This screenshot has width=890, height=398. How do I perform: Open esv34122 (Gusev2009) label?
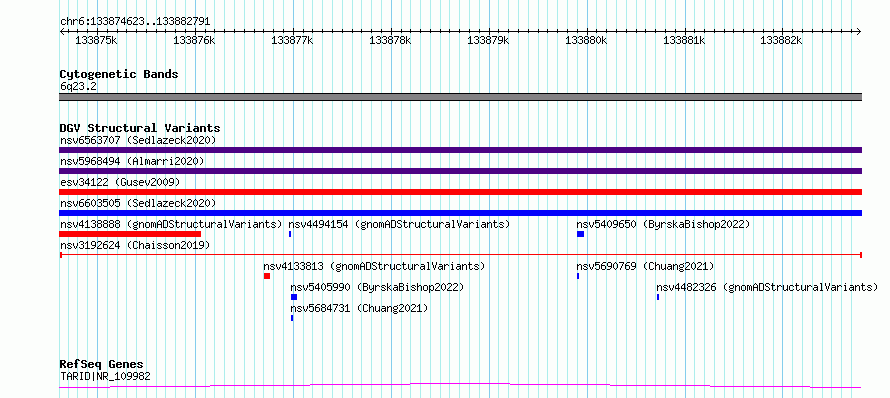click(x=120, y=182)
